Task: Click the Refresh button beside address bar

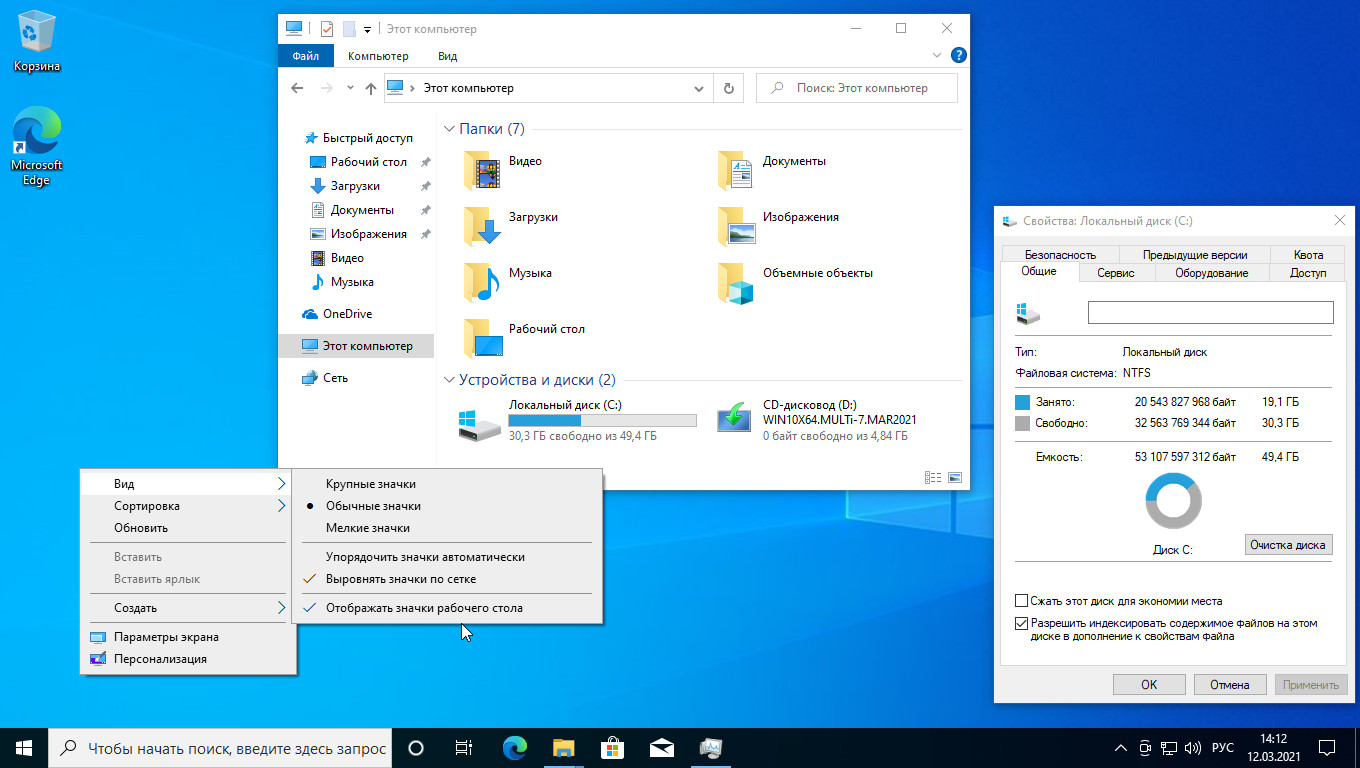Action: click(728, 88)
